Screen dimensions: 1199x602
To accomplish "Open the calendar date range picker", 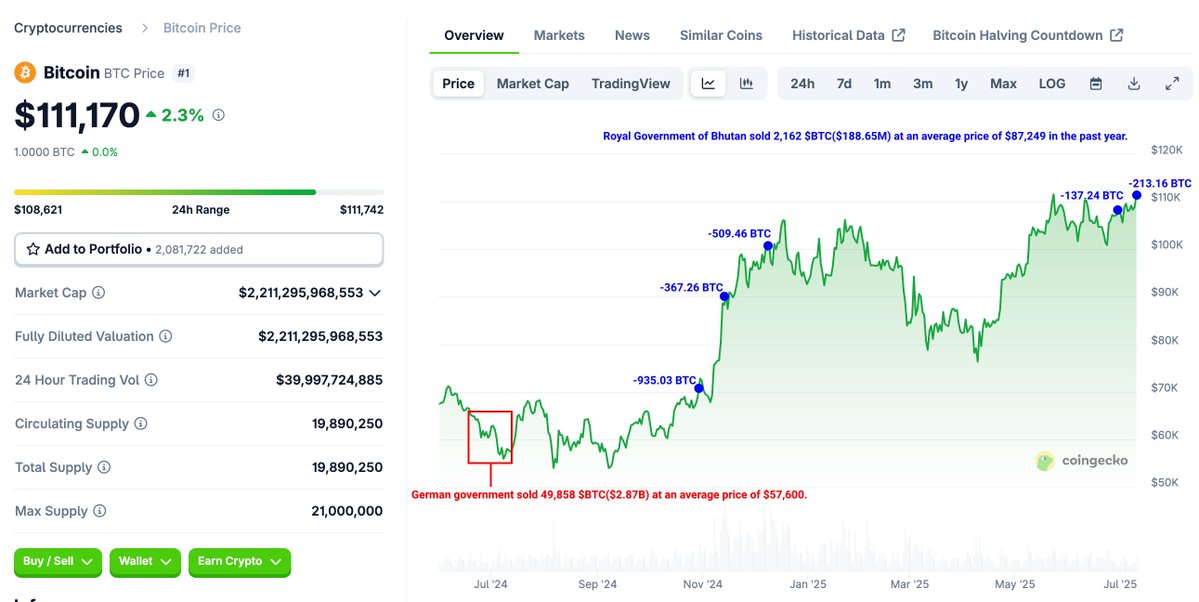I will 1096,83.
